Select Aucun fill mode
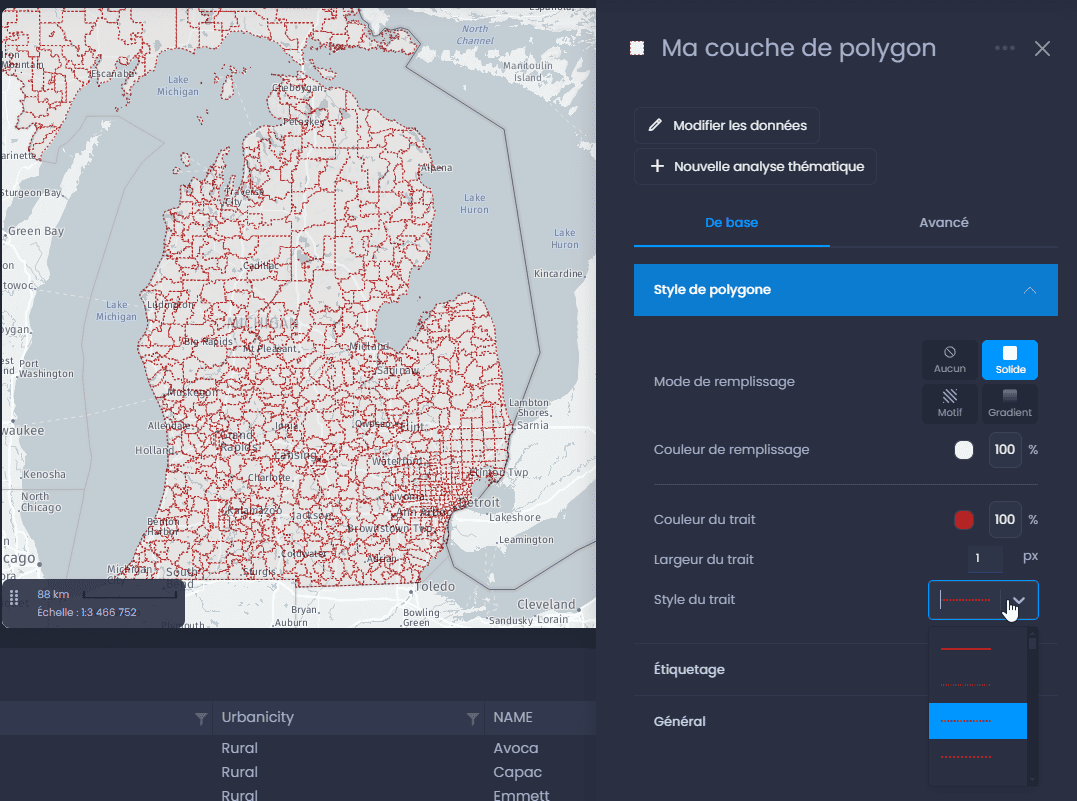The height and width of the screenshot is (801, 1077). (950, 360)
